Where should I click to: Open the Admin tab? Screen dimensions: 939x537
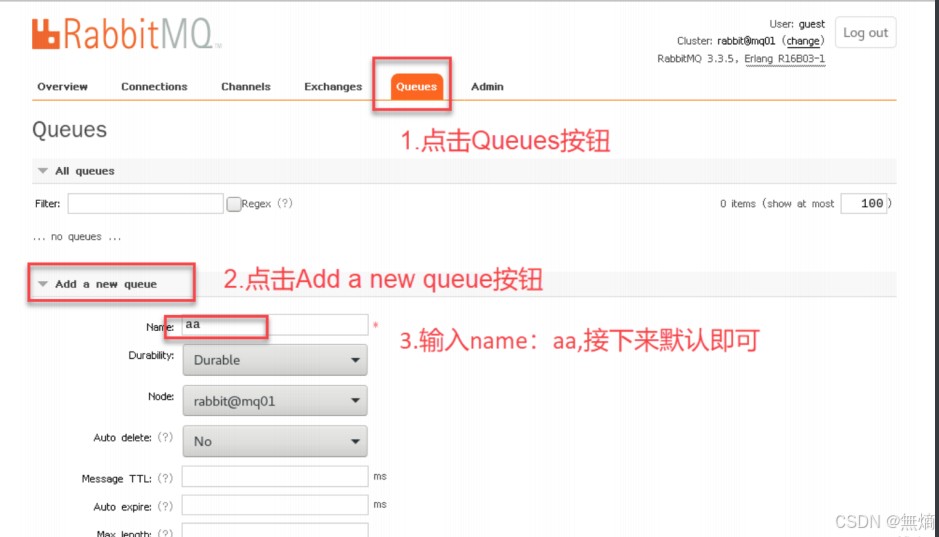(x=487, y=87)
